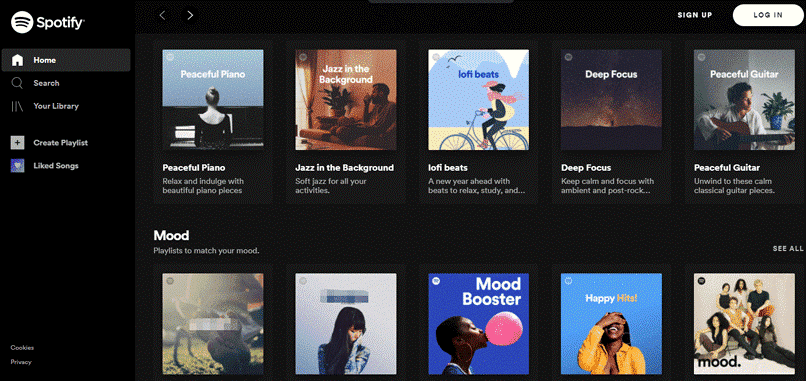This screenshot has height=381, width=806.
Task: Open the Peaceful Guitar cover art
Action: (x=744, y=100)
